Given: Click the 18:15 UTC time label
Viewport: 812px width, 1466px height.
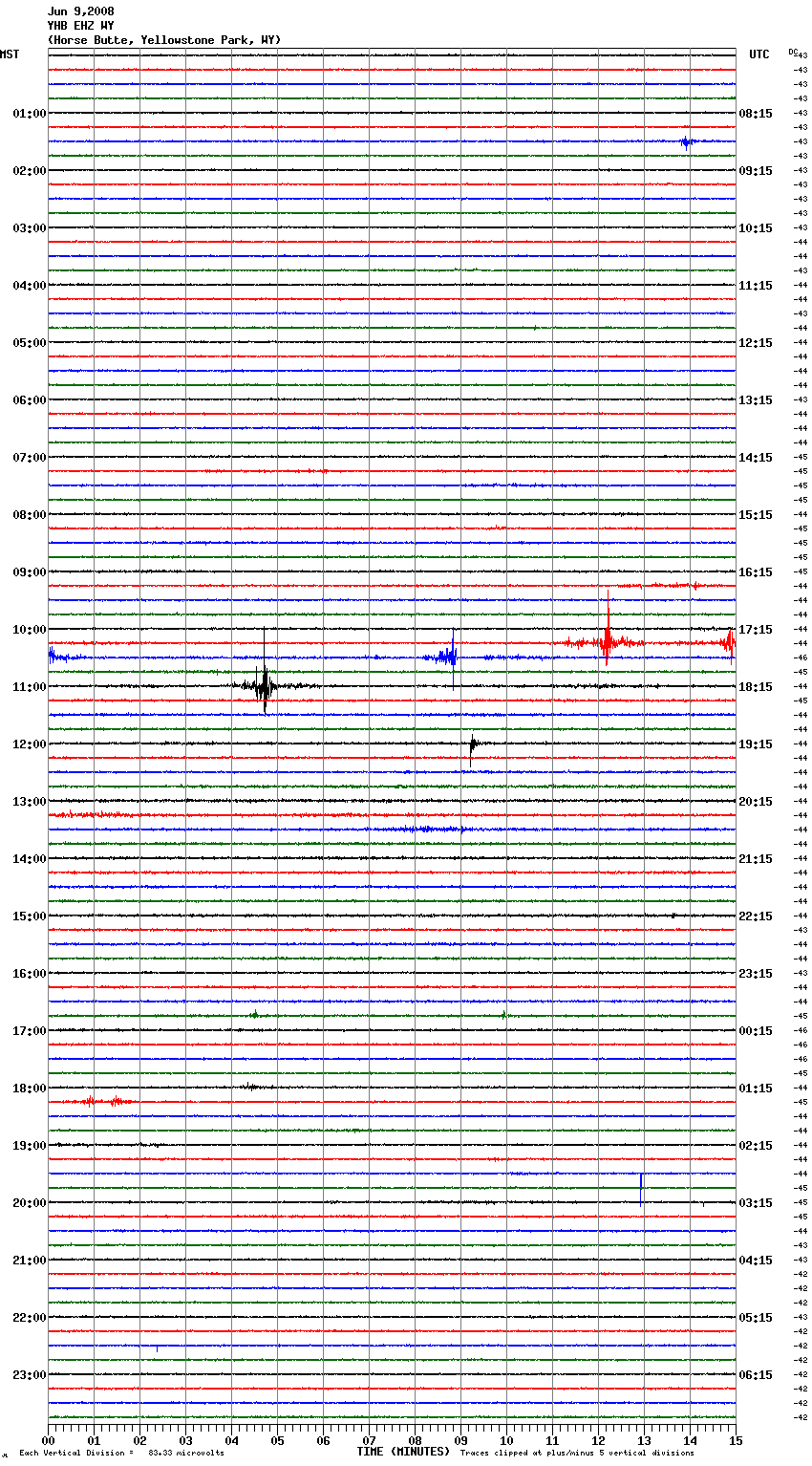Looking at the screenshot, I should [756, 687].
